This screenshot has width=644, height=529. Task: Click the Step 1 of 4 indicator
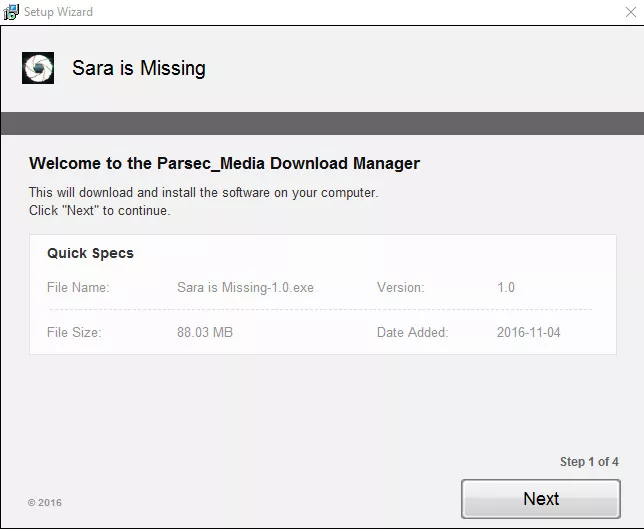589,462
